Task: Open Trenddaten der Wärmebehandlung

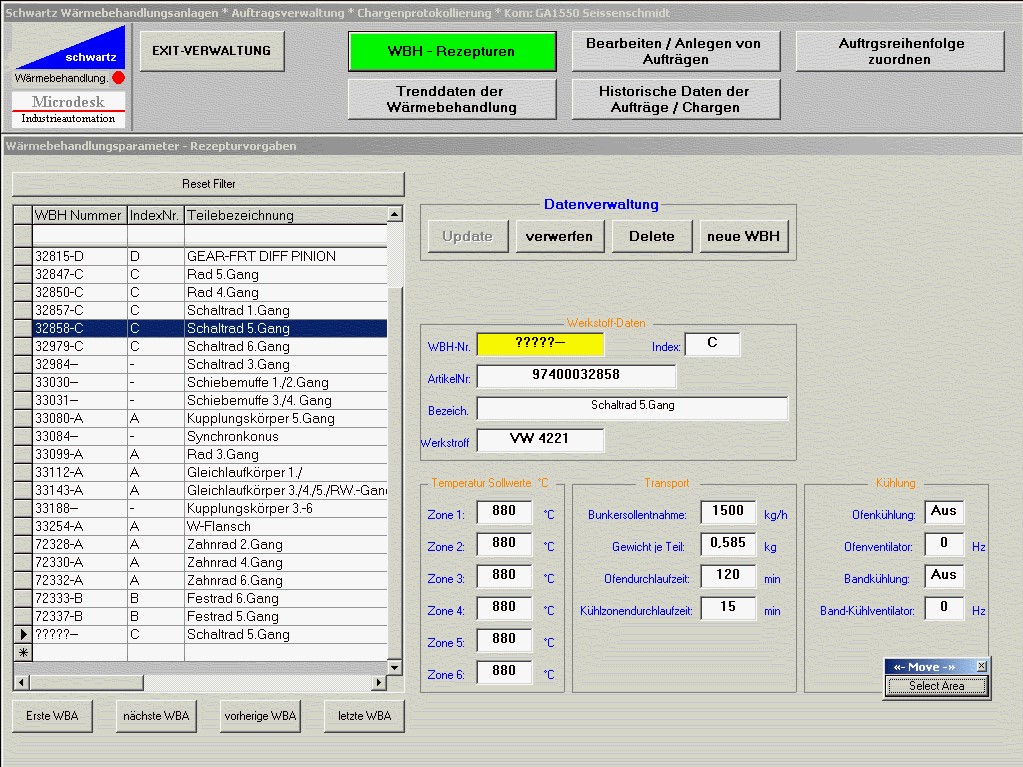Action: coord(451,99)
